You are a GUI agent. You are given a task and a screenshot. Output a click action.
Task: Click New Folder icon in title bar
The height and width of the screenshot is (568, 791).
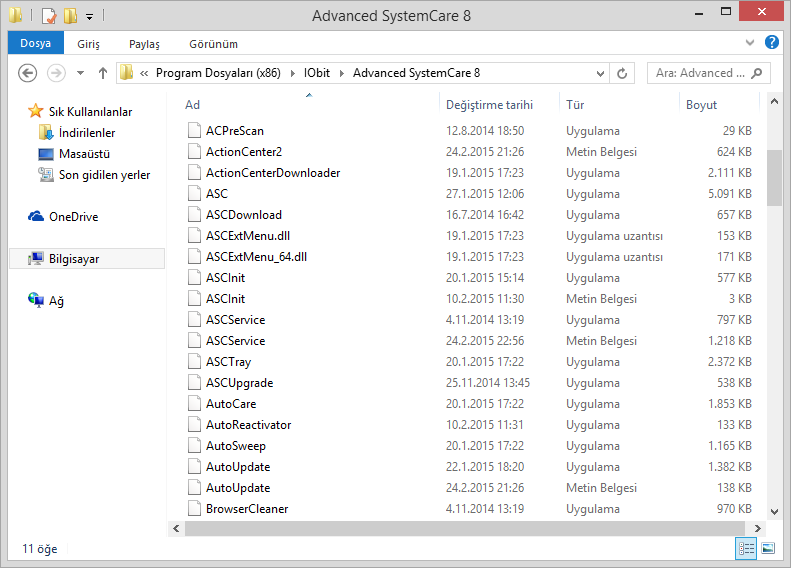pos(70,16)
